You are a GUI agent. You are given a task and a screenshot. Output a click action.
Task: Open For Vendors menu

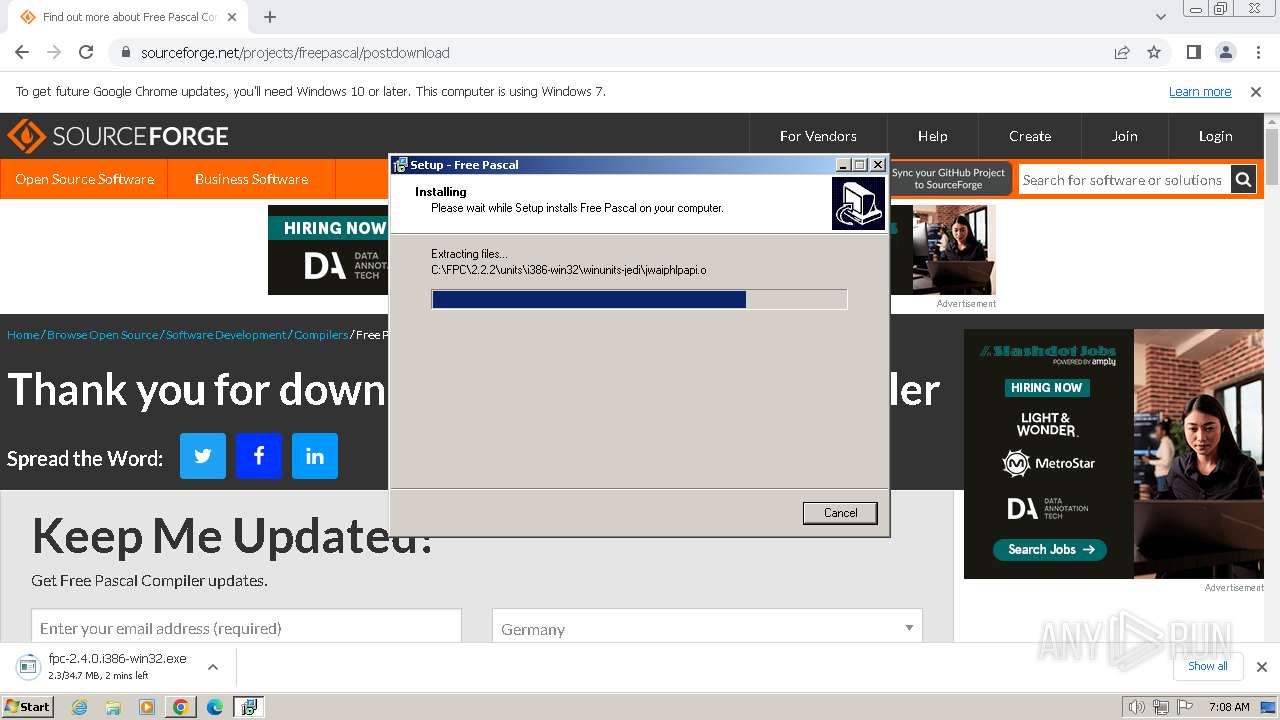pos(818,136)
